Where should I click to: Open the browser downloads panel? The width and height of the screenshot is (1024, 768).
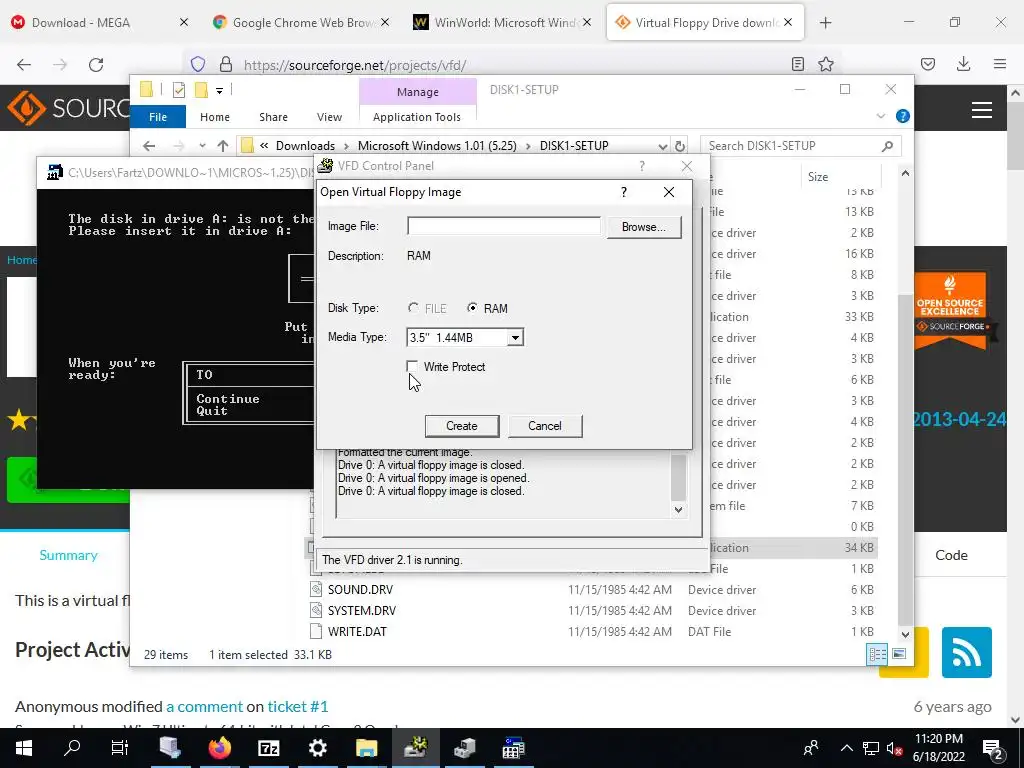click(963, 64)
